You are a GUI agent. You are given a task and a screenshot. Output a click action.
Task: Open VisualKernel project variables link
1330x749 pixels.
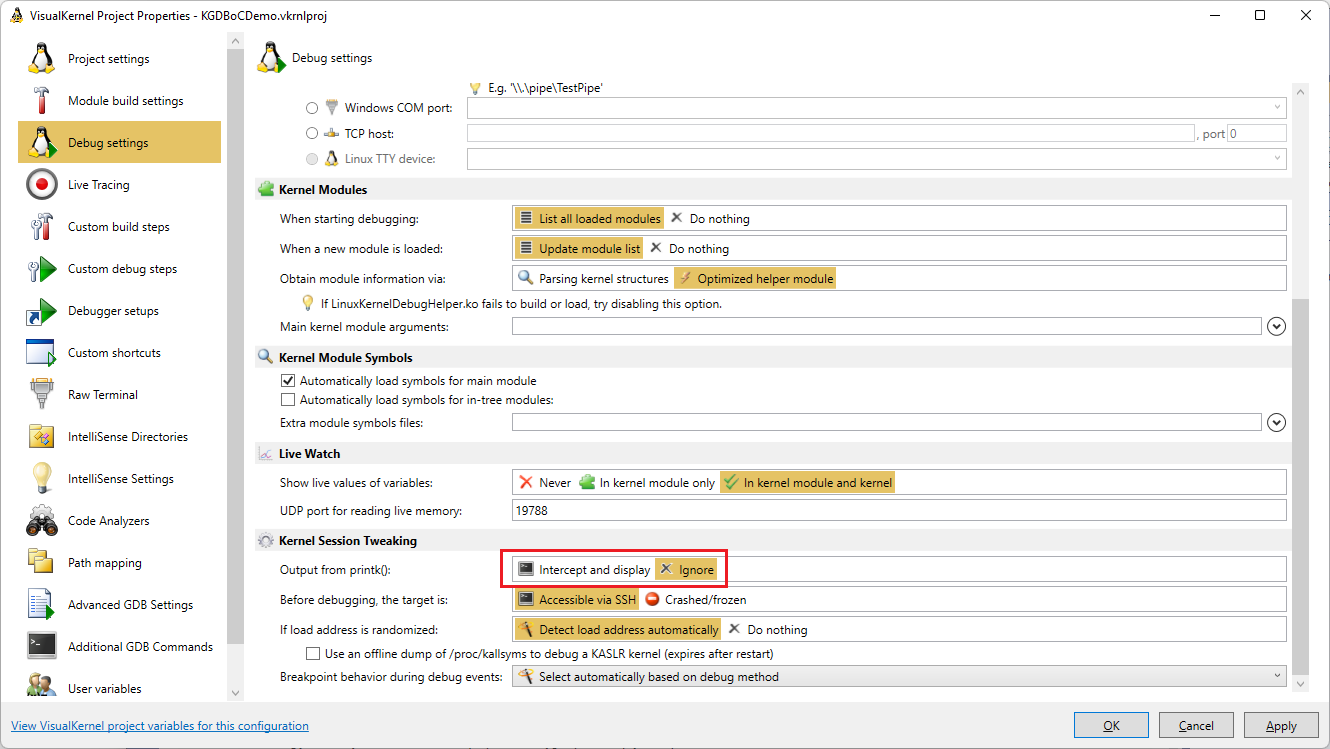[160, 726]
